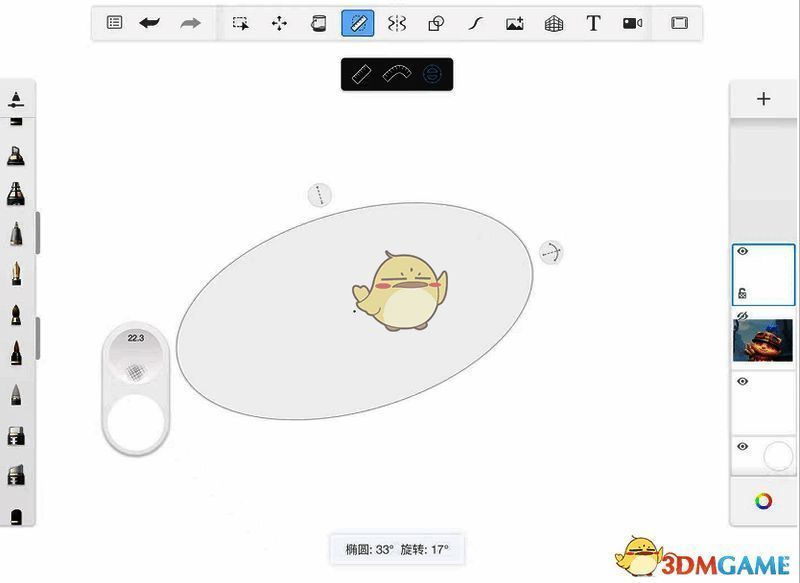Toggle visibility of the background layer
This screenshot has width=800, height=583.
[x=743, y=446]
